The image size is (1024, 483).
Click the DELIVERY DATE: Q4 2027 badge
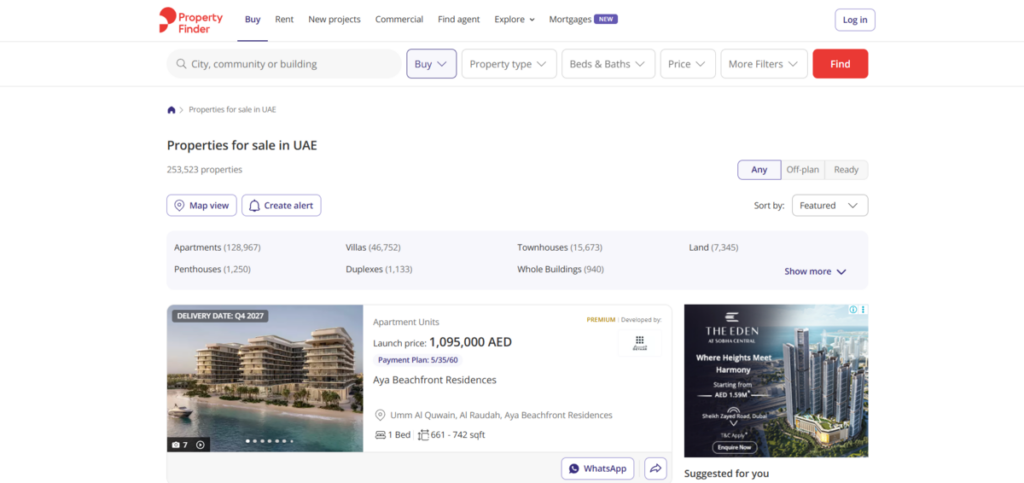tap(220, 316)
